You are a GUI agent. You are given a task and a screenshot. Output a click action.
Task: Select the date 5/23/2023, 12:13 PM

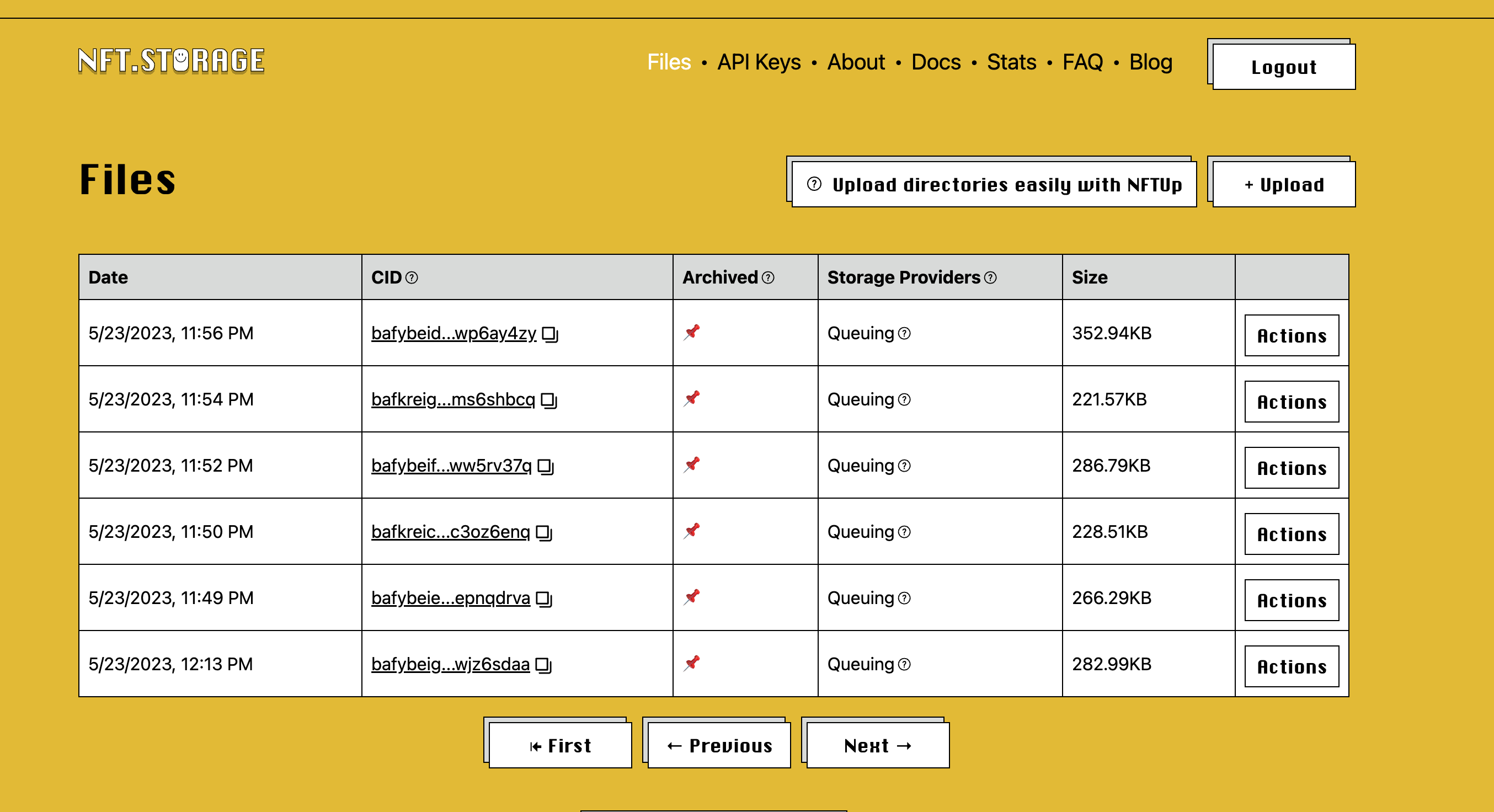point(170,664)
